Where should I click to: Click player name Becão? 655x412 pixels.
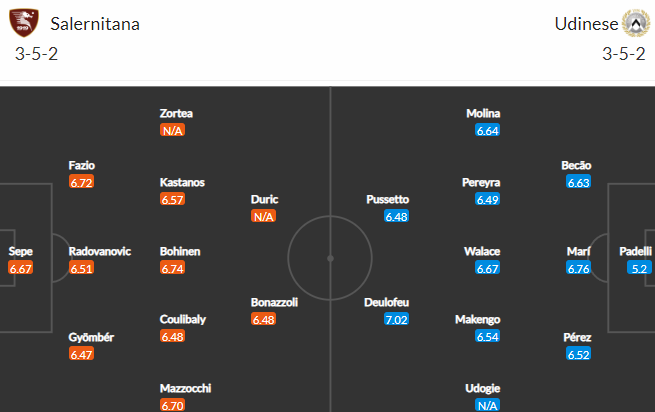click(x=576, y=165)
